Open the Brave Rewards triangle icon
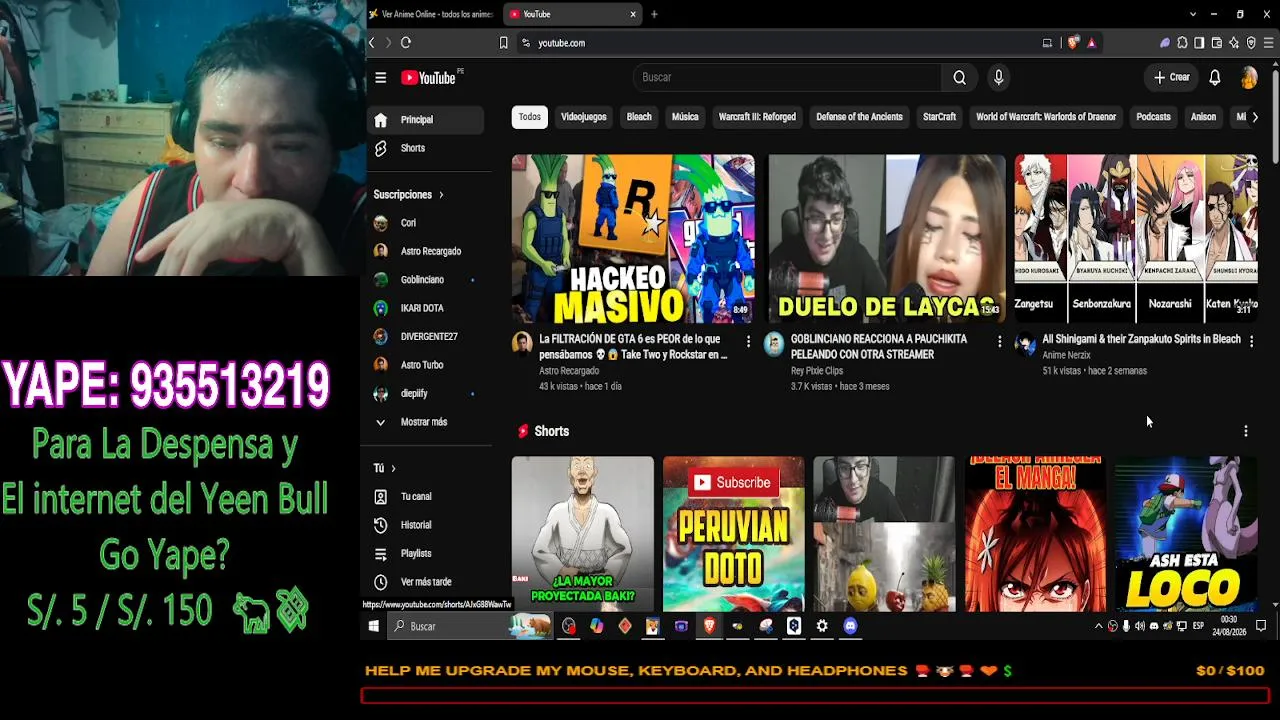 pos(1091,43)
